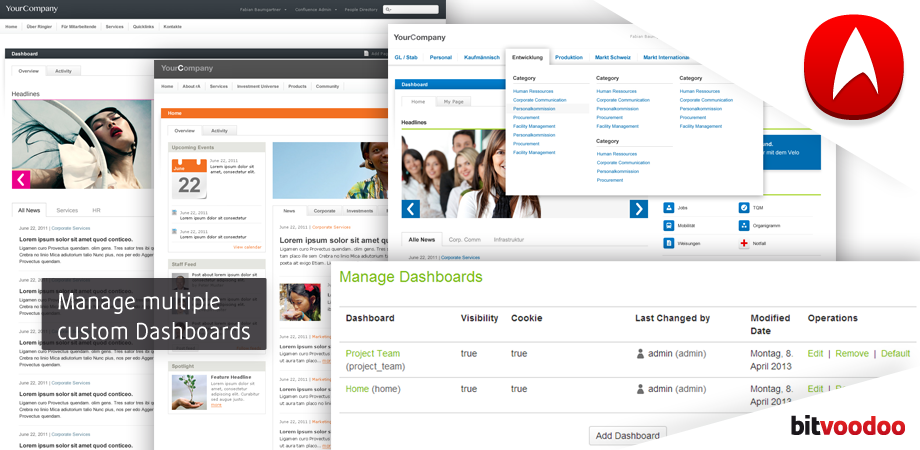
Task: Open the Project Team dashboard link
Action: tap(373, 354)
